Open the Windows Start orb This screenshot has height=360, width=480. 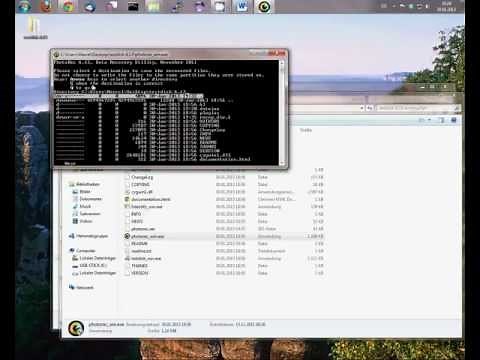point(24,6)
